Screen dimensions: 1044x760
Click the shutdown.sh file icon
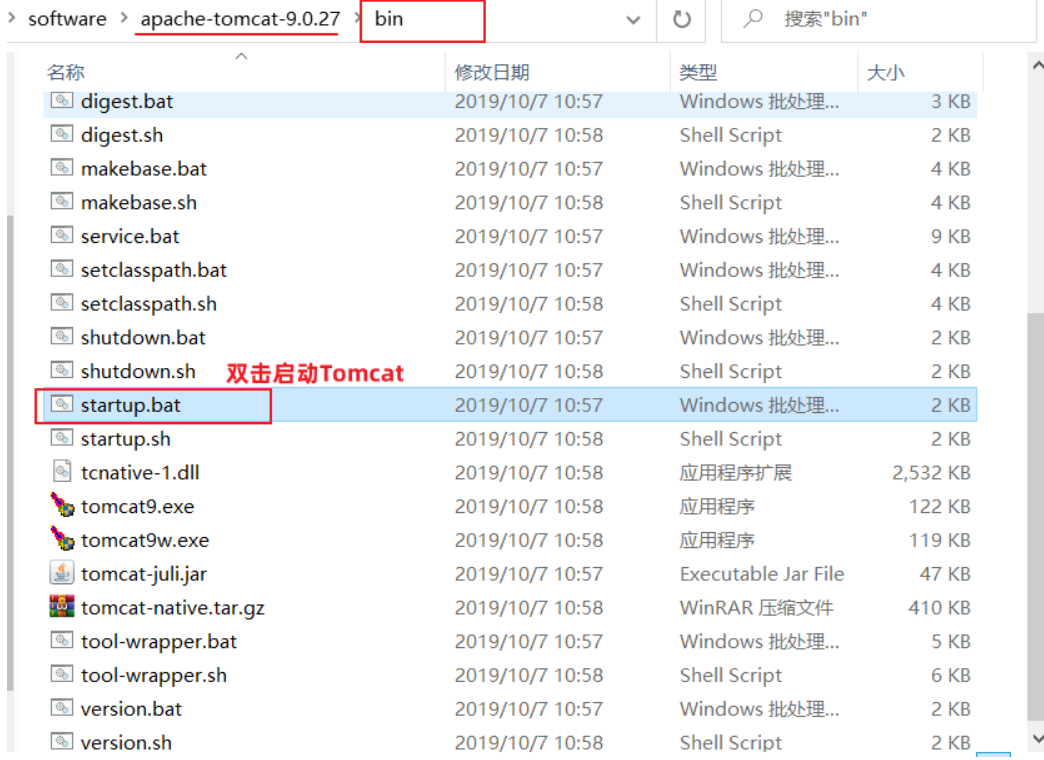[x=62, y=370]
